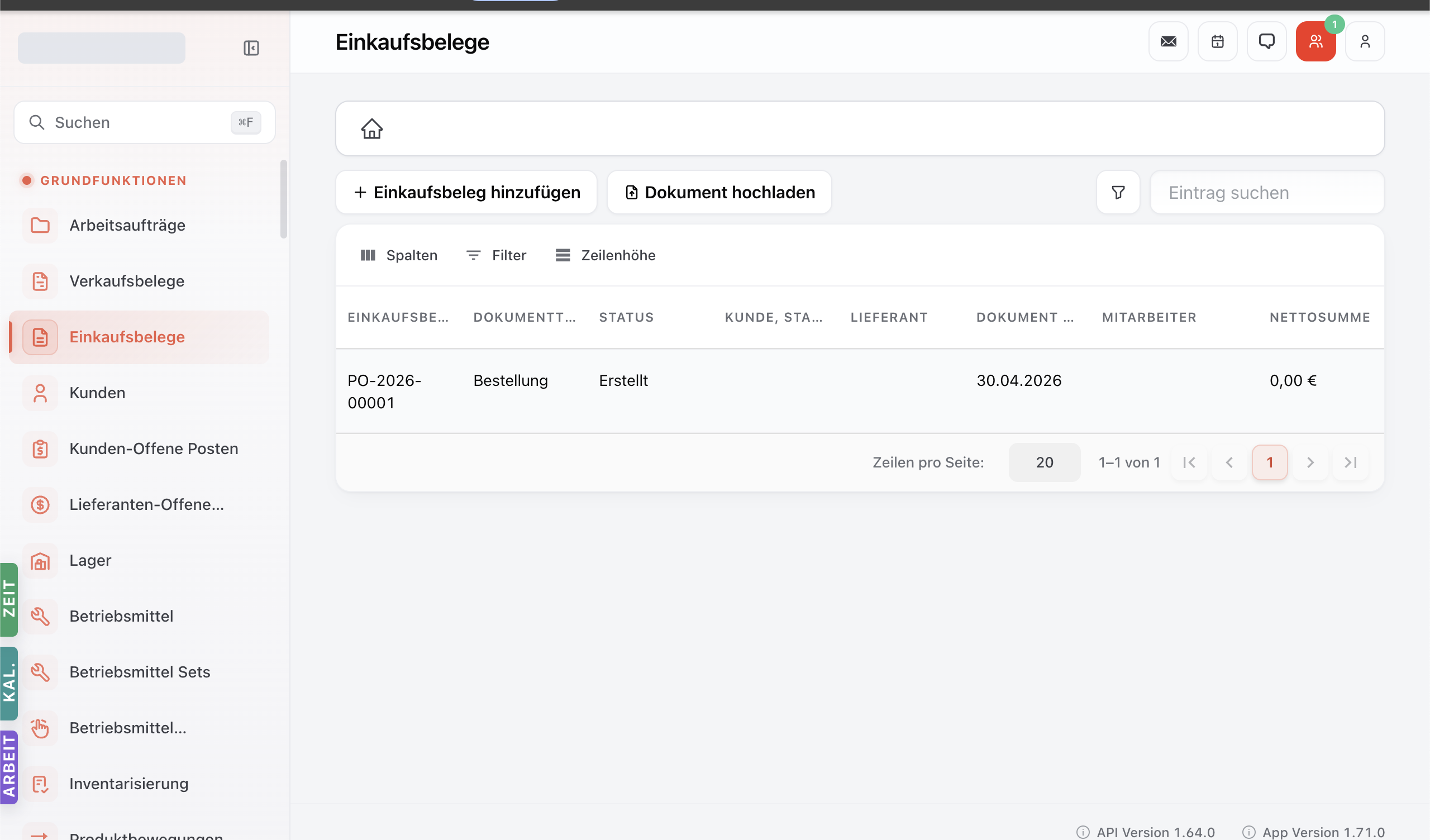Focus the Eintrag suchen input field

[1266, 192]
